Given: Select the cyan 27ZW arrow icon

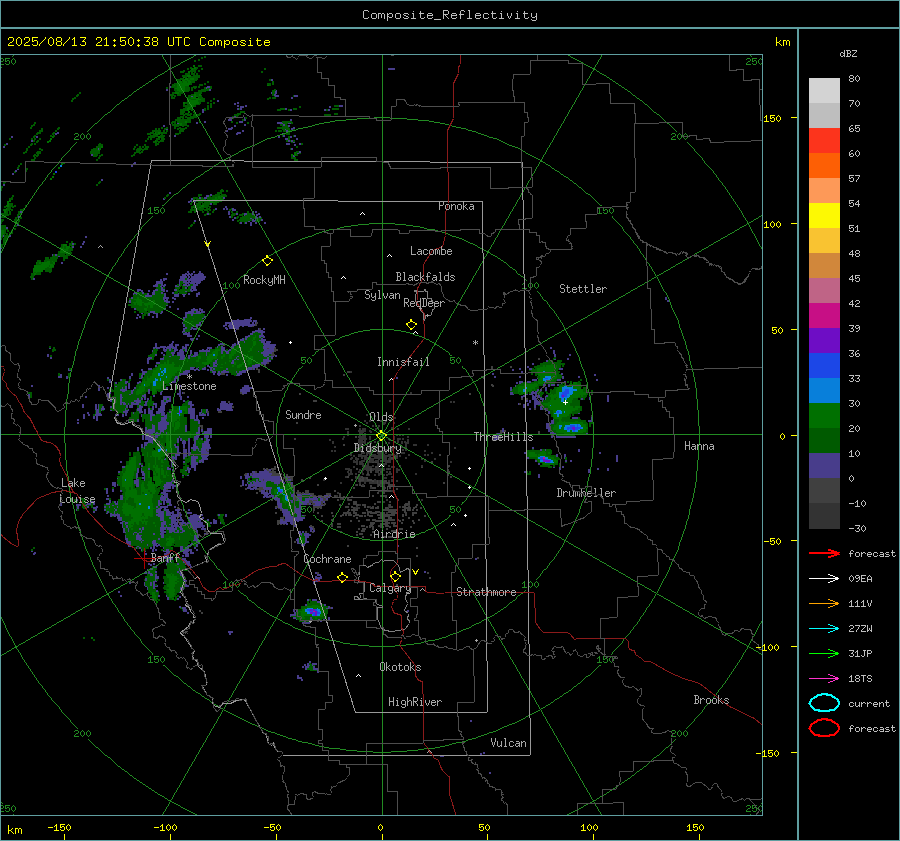Looking at the screenshot, I should (824, 629).
